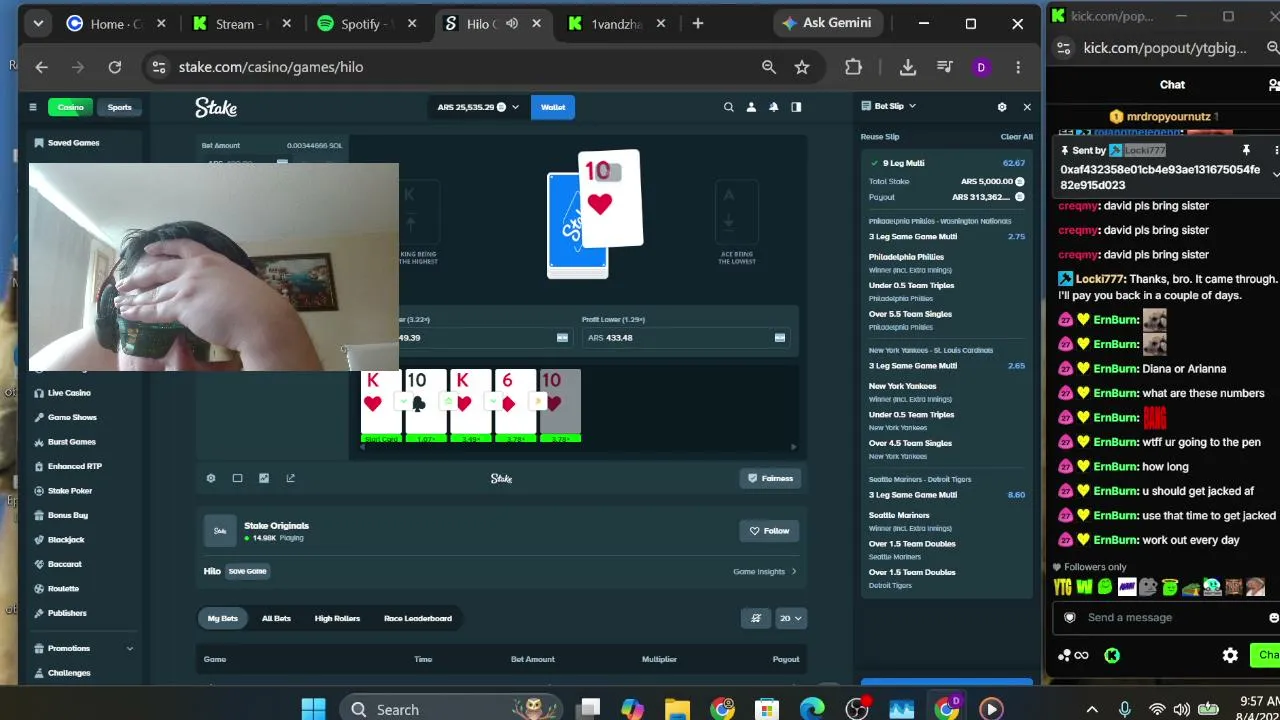Open the 20 rows dropdown

click(x=790, y=618)
